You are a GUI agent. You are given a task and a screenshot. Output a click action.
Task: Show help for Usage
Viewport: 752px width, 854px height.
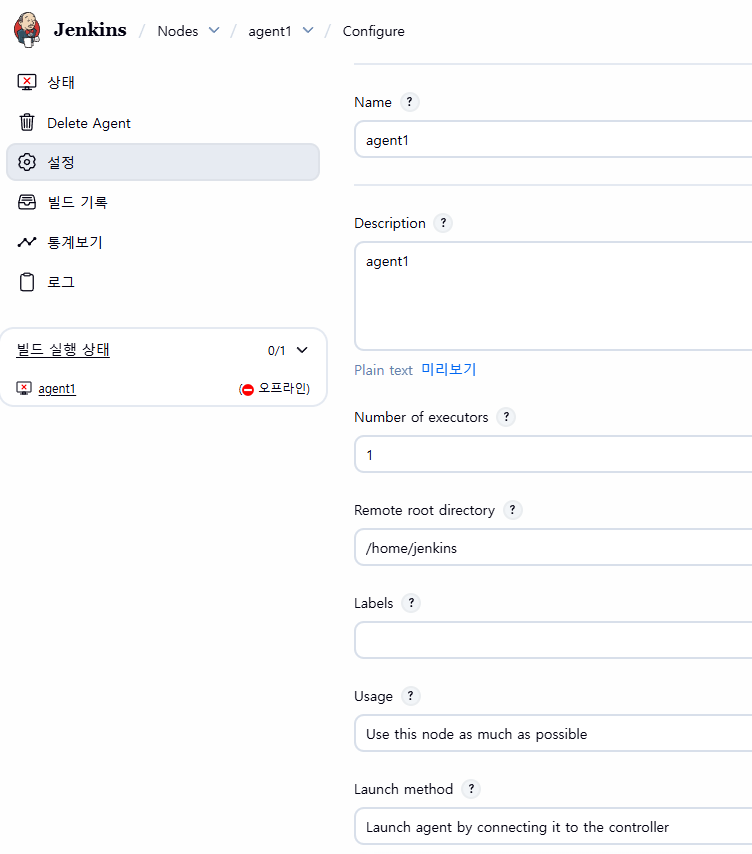pos(411,696)
